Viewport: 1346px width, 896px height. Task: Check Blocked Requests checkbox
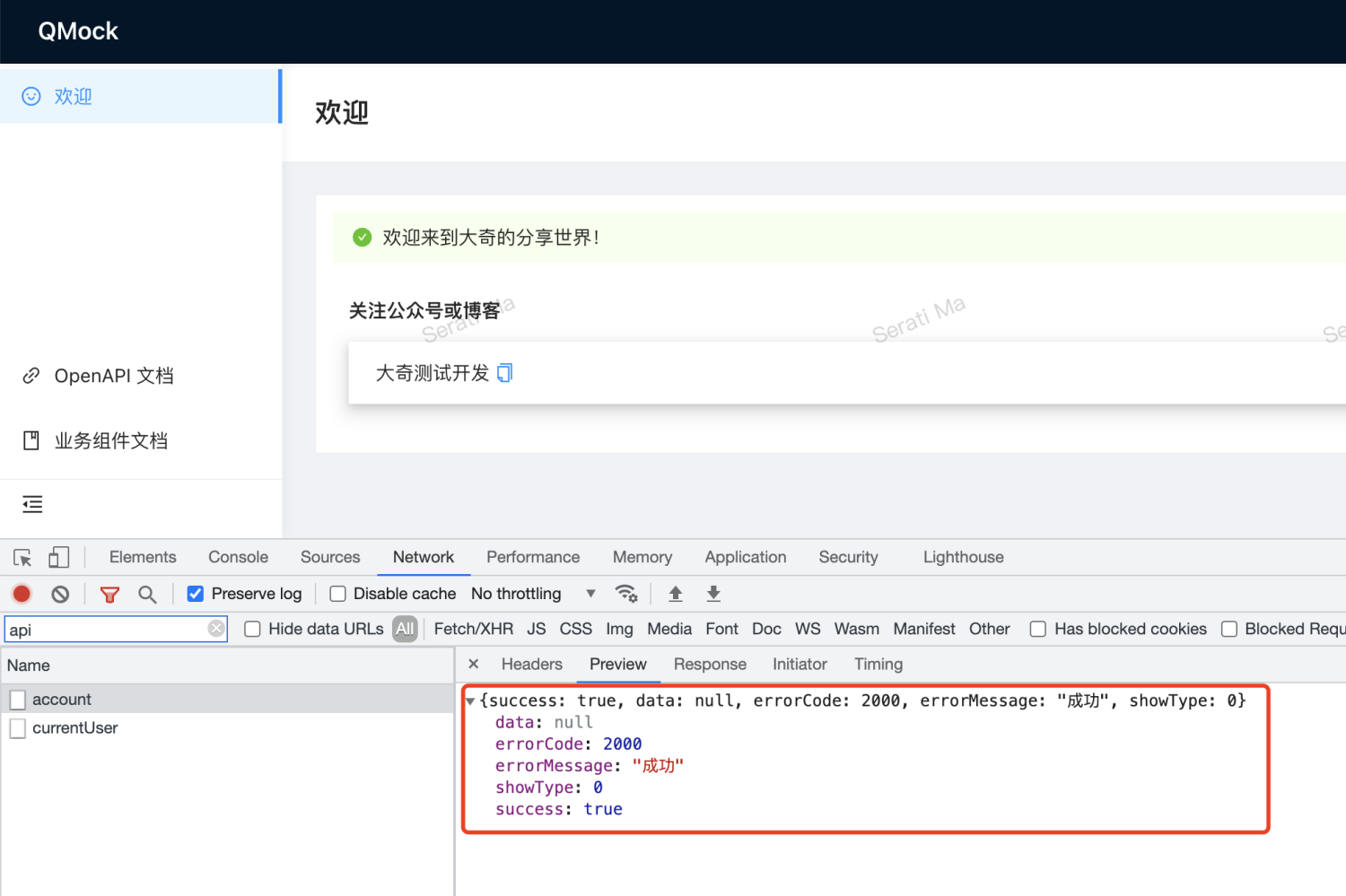coord(1229,629)
